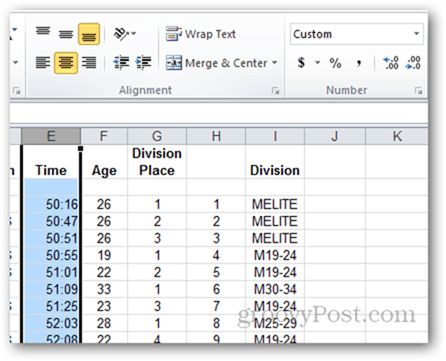Viewport: 446px width, 361px height.
Task: Click the Time header cell
Action: pos(51,162)
